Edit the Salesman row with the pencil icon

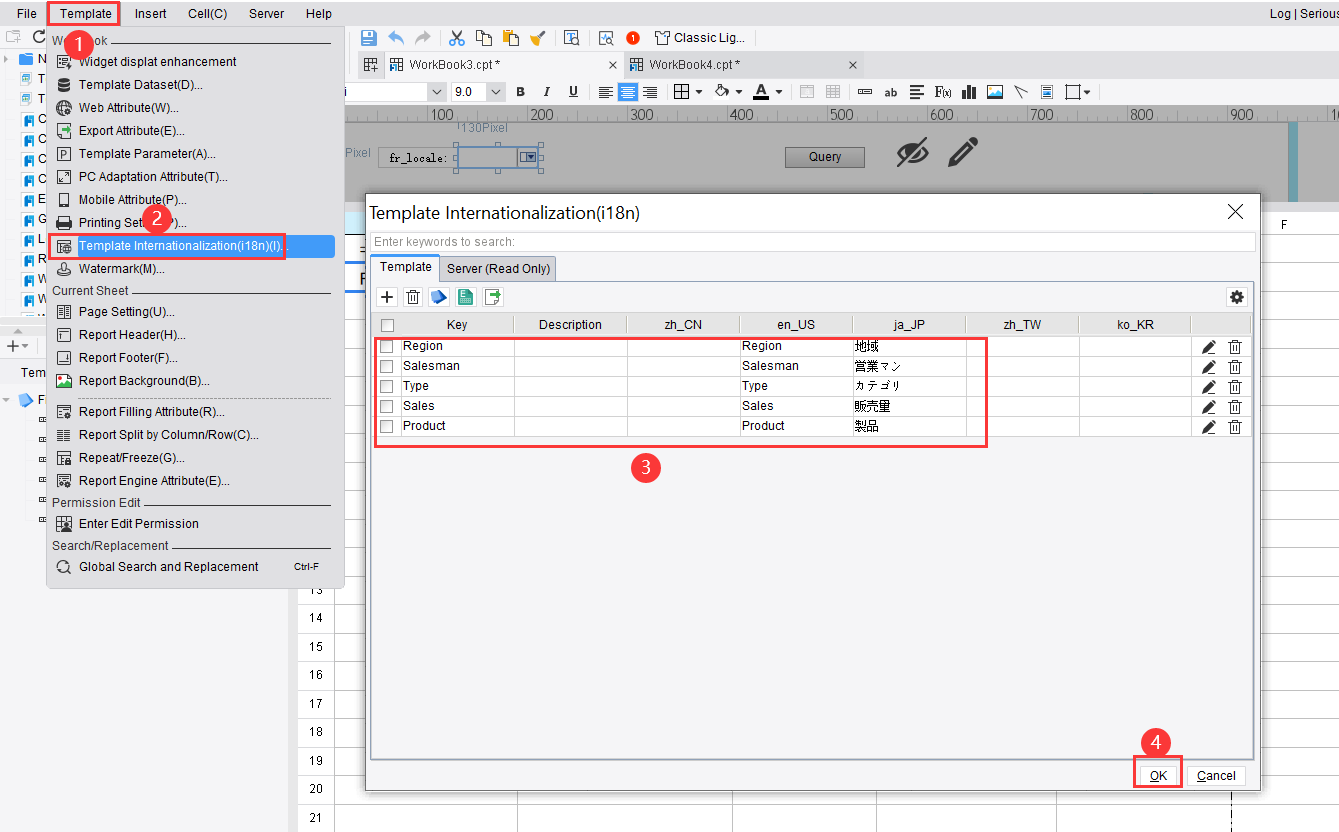click(1207, 366)
